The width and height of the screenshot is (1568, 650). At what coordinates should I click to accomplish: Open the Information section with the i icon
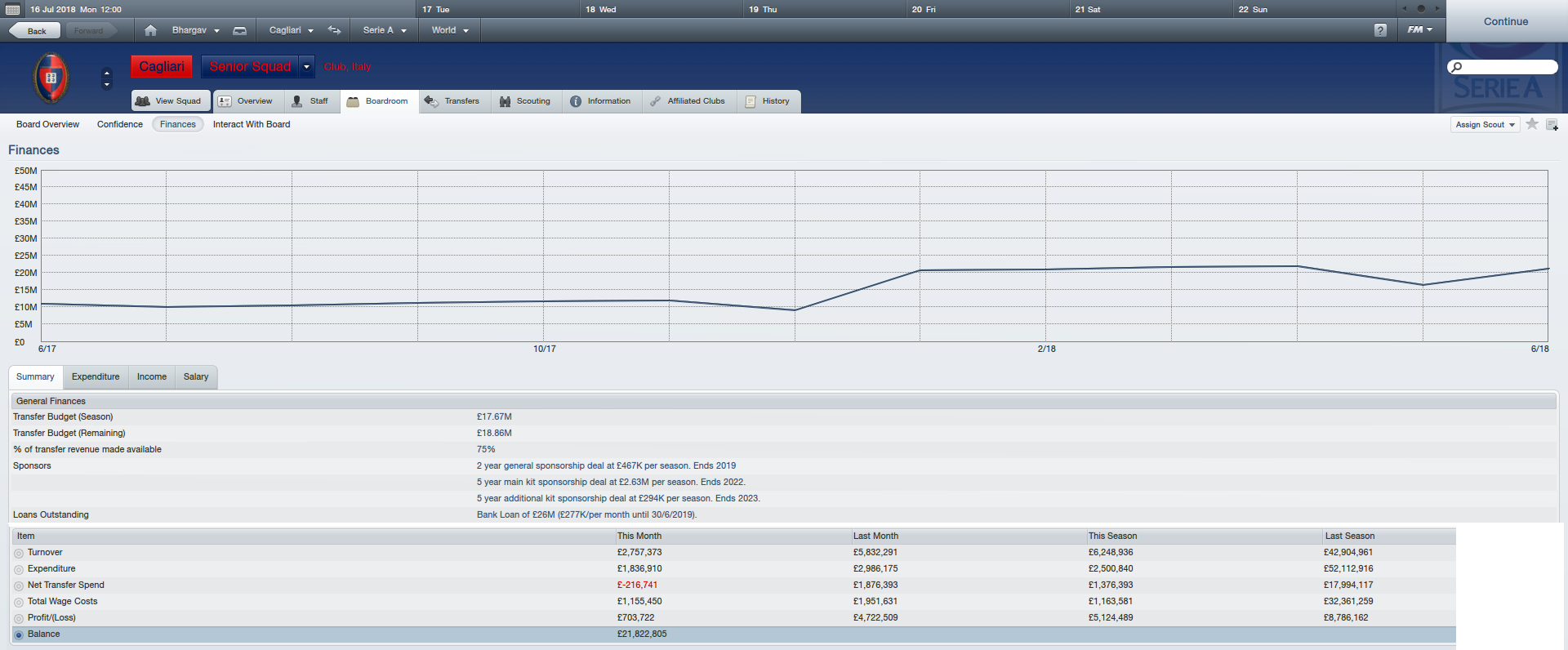(600, 101)
